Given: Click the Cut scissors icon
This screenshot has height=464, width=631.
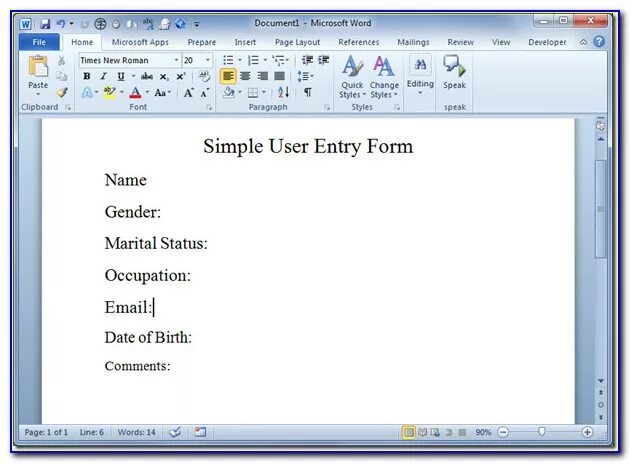Looking at the screenshot, I should coord(61,60).
